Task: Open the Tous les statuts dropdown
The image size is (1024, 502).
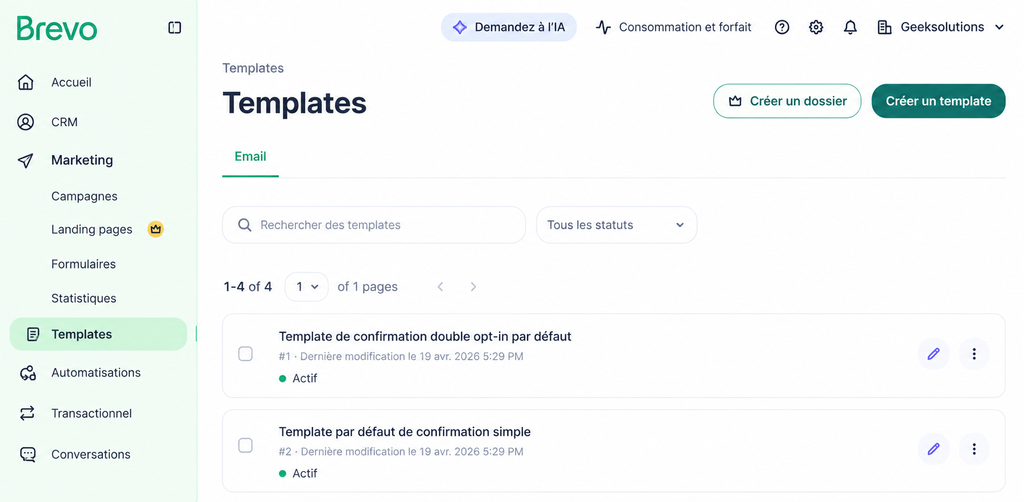Action: (x=616, y=225)
